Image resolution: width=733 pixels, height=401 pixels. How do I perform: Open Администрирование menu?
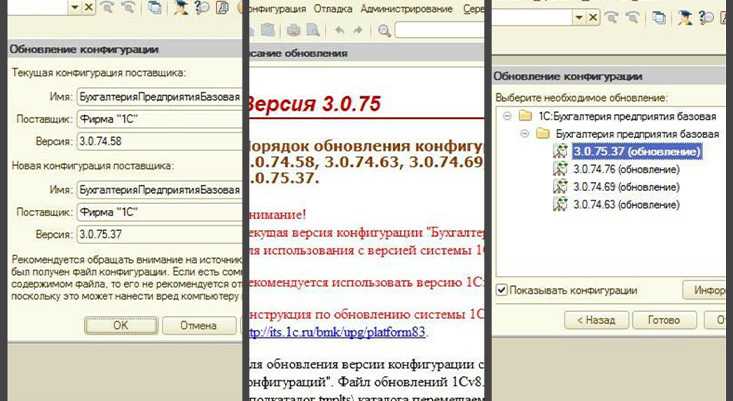(x=406, y=9)
